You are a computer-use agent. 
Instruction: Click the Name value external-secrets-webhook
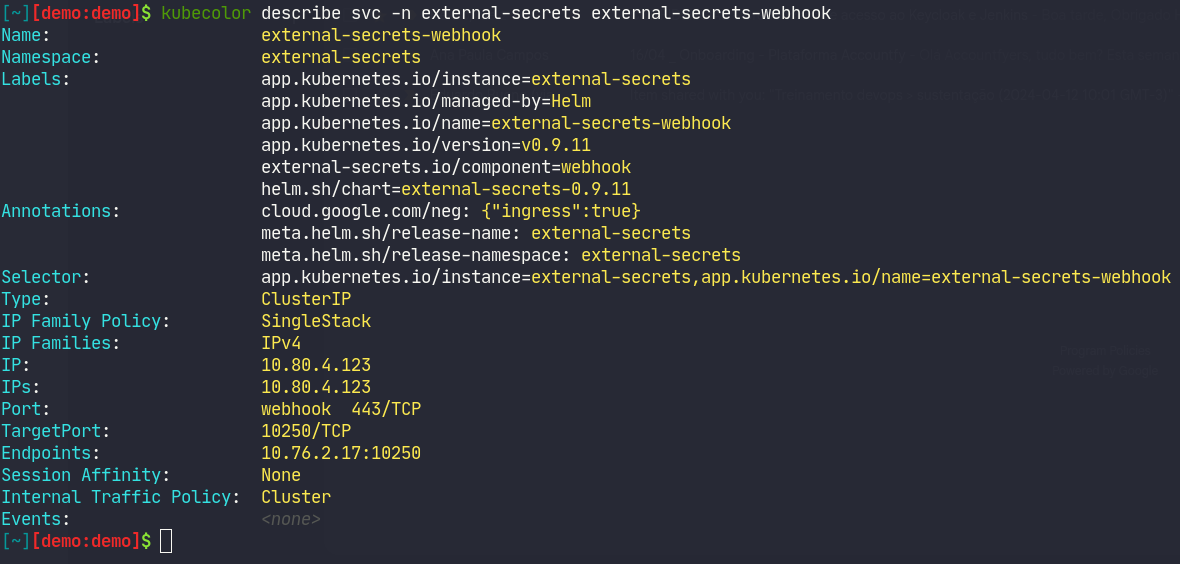pyautogui.click(x=381, y=35)
